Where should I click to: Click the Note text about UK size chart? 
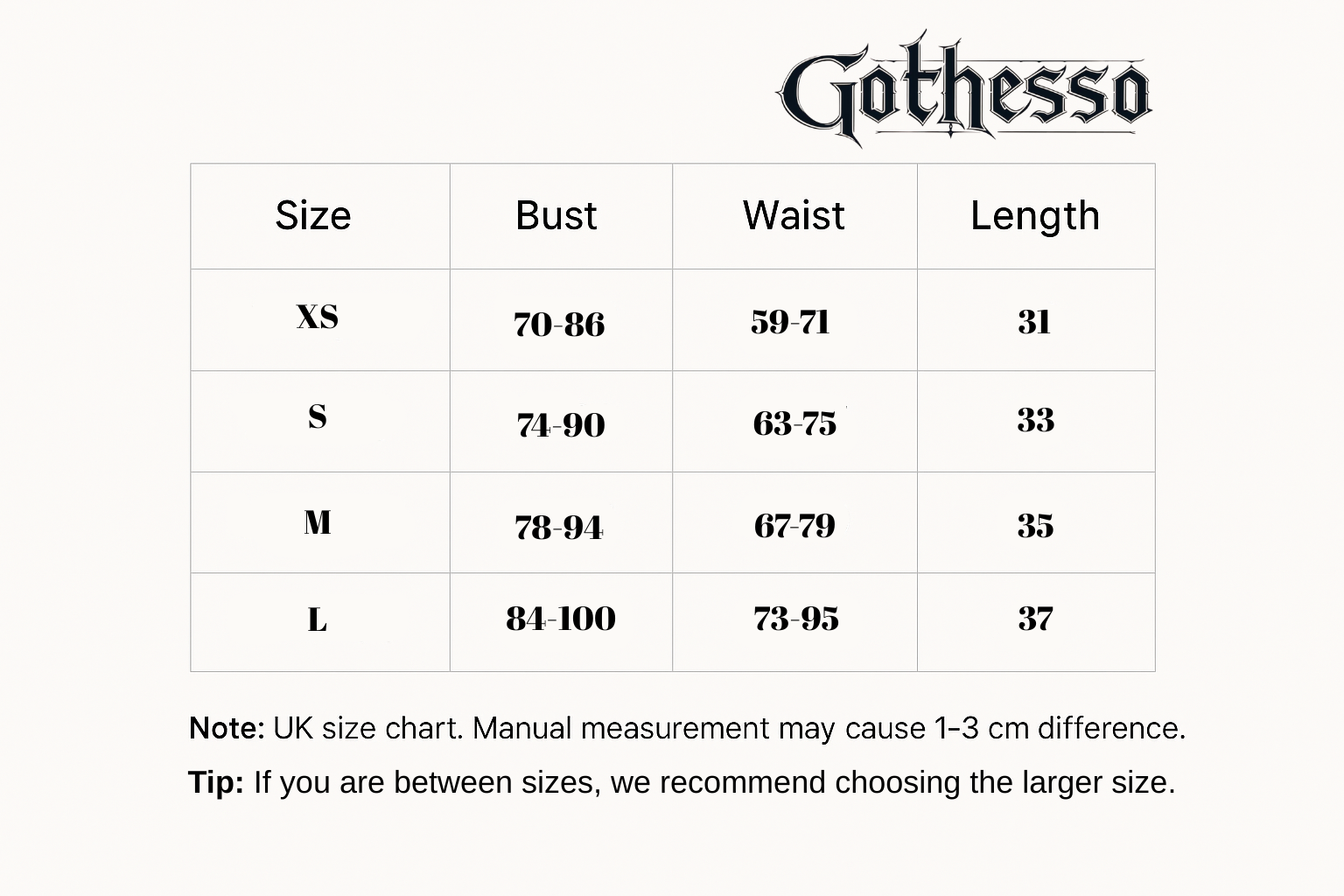687,728
